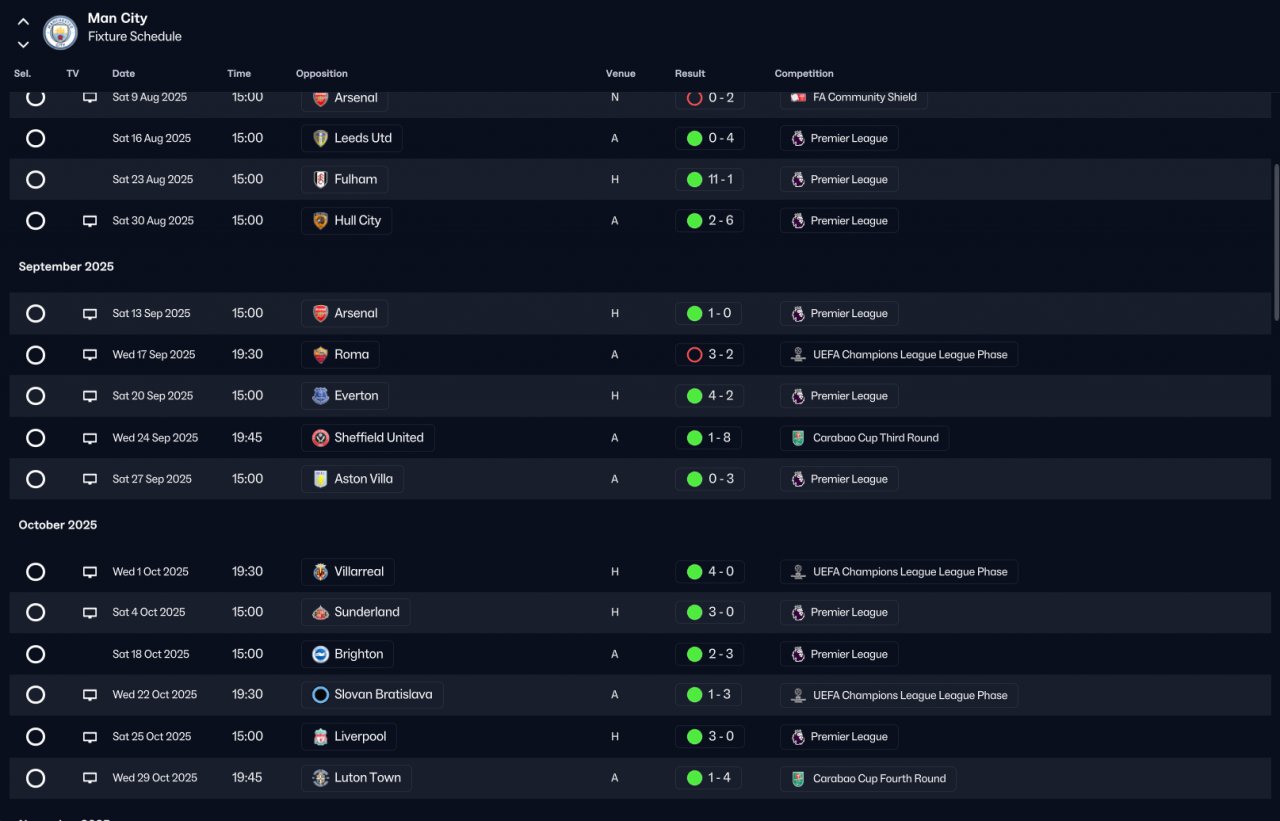Viewport: 1280px width, 821px height.
Task: Sort fixtures by Date column header
Action: point(123,74)
